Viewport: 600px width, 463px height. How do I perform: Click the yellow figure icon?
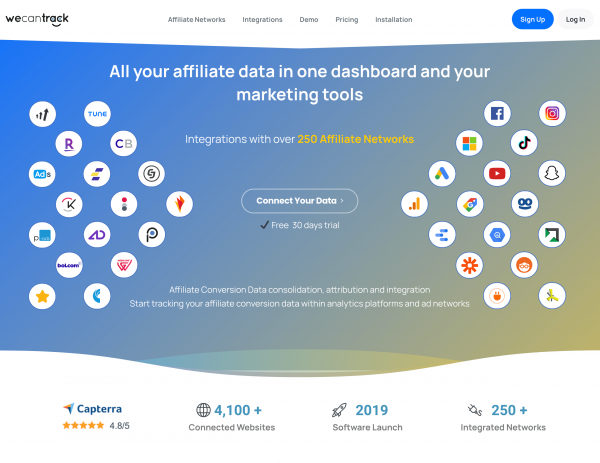coord(552,295)
